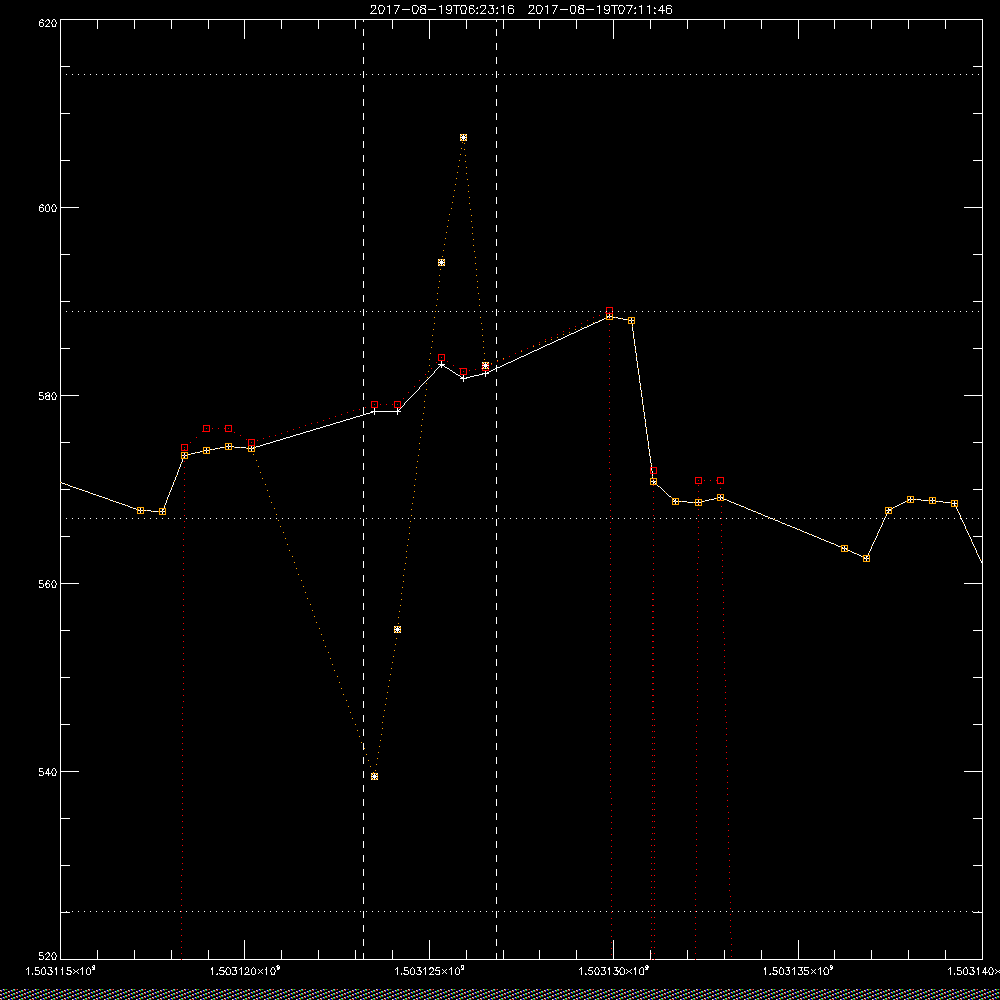The image size is (1000, 1000).
Task: Select the lowest orange data point near 539
Action: pos(374,776)
